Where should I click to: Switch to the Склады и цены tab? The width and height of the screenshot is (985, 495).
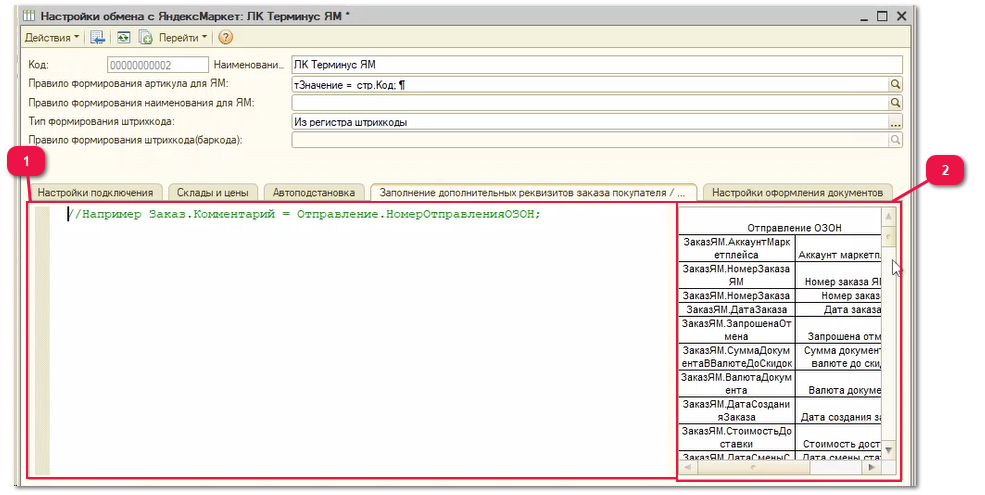click(212, 193)
